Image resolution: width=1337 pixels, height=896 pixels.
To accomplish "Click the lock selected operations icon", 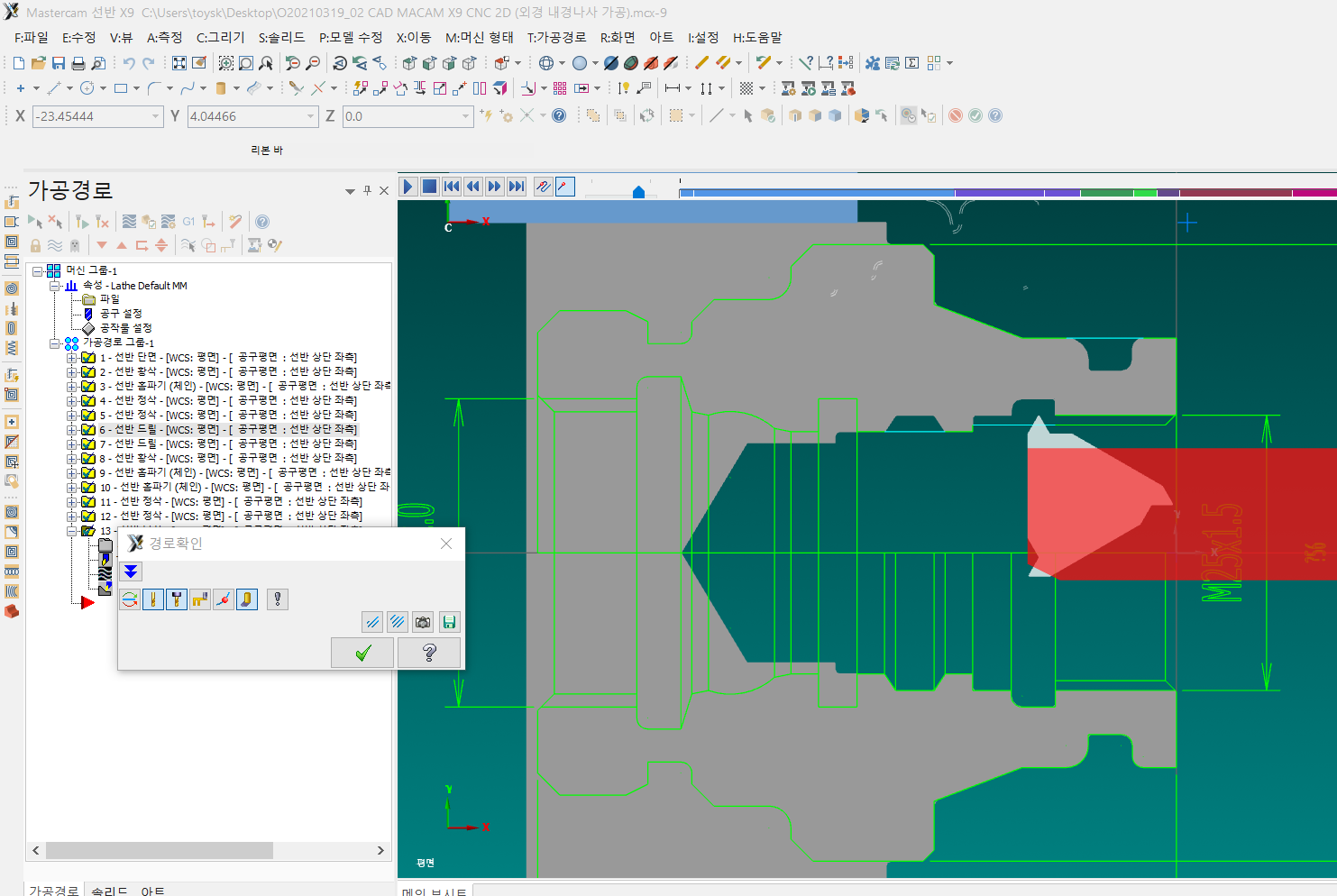I will pos(35,245).
